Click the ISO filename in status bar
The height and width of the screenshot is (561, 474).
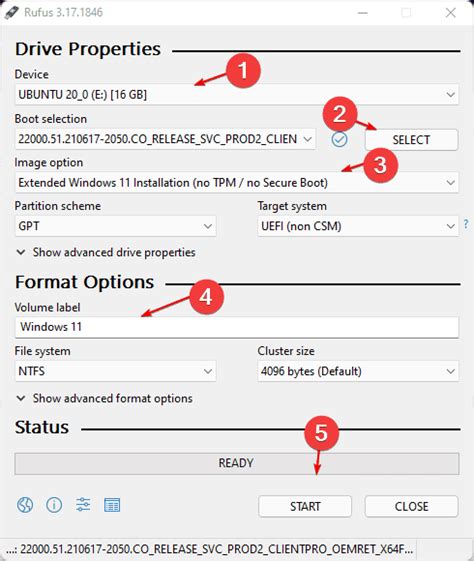[210, 549]
